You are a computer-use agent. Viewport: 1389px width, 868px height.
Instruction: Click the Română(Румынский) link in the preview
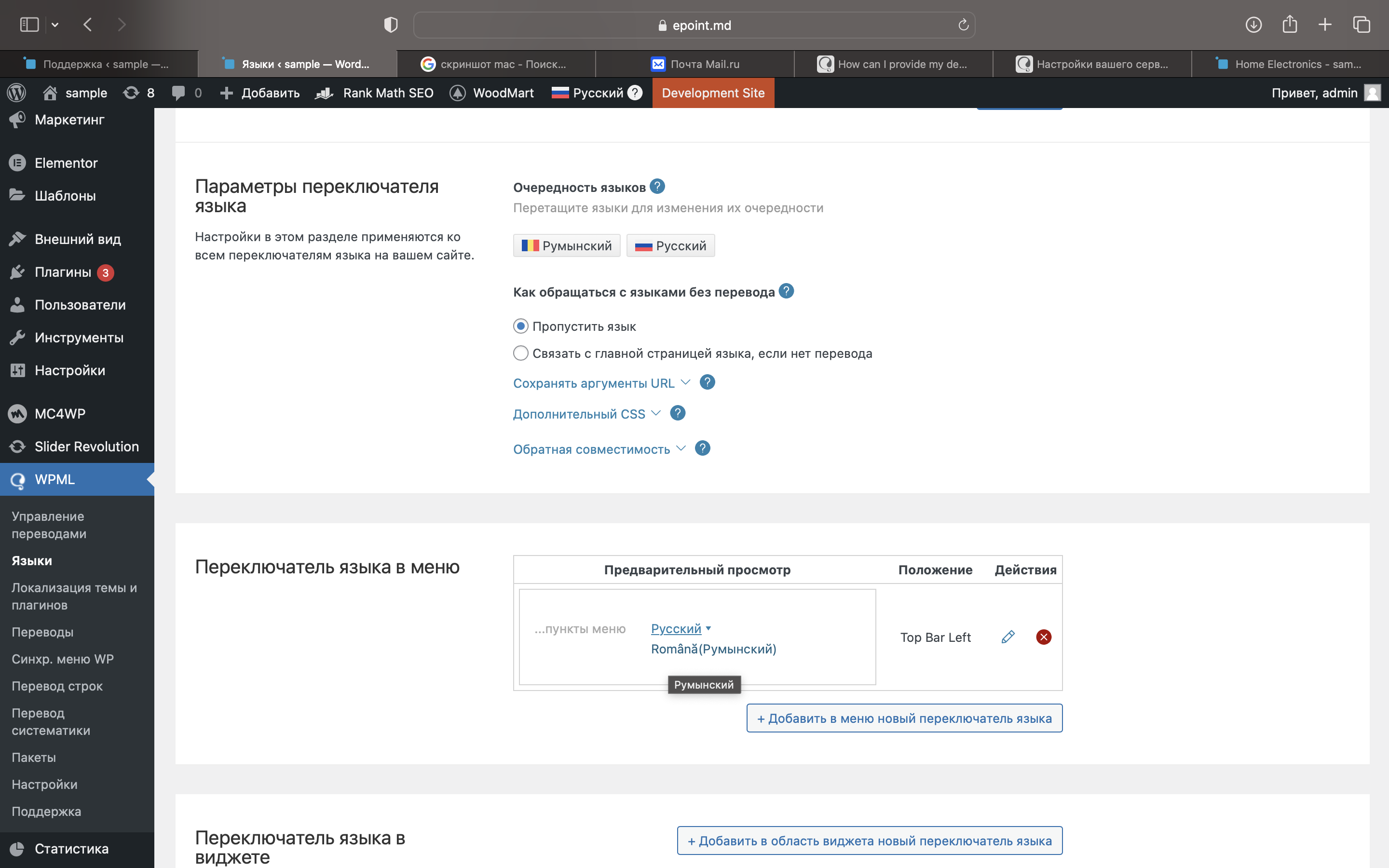pos(713,649)
